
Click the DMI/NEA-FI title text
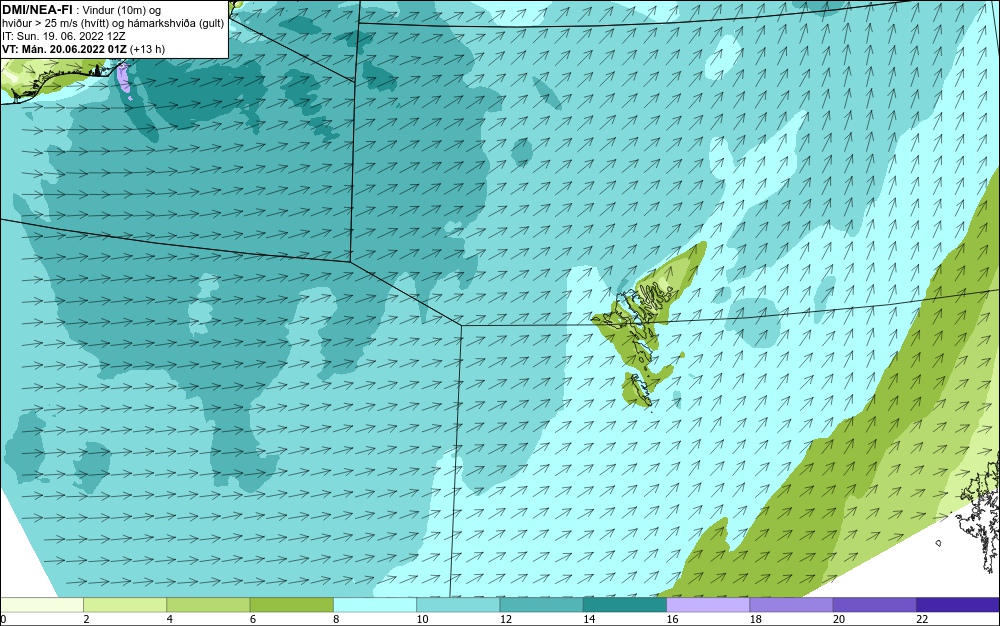click(37, 10)
